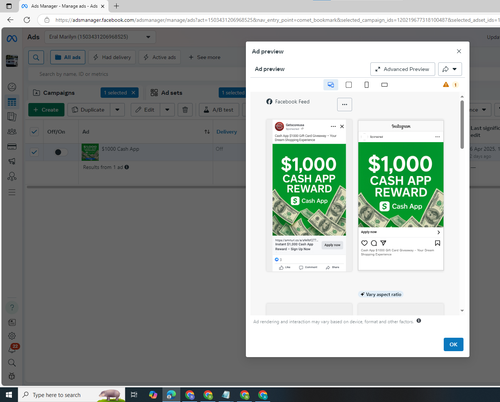Open the settings gear in sidebar
This screenshot has height=402, width=500.
click(12, 336)
